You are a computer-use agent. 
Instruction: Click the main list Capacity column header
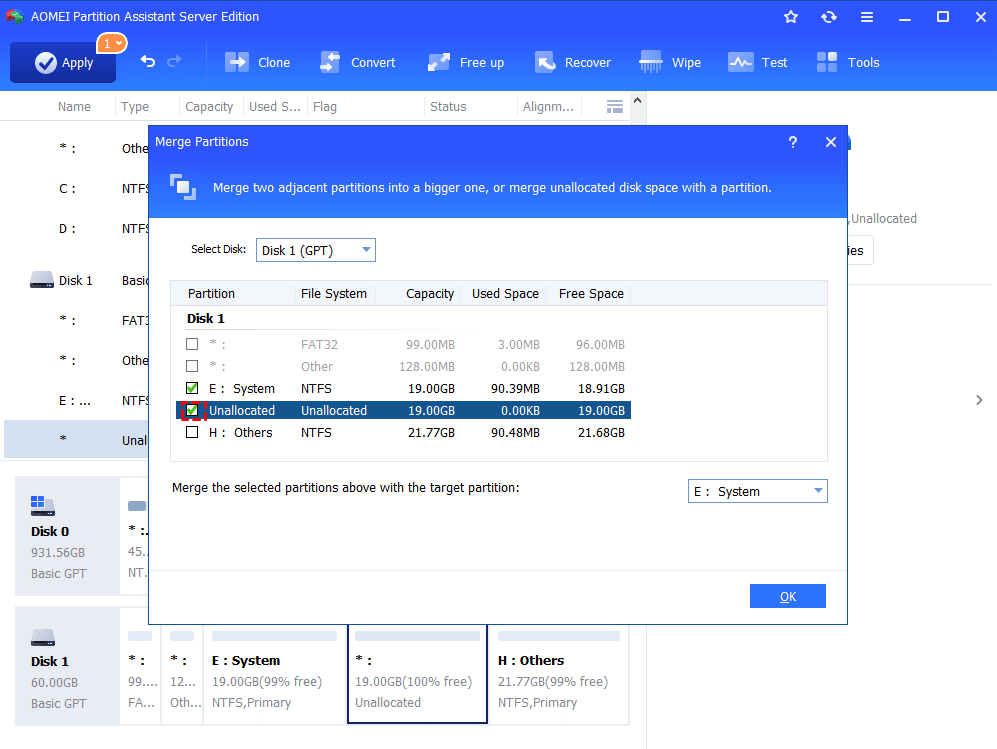point(209,107)
